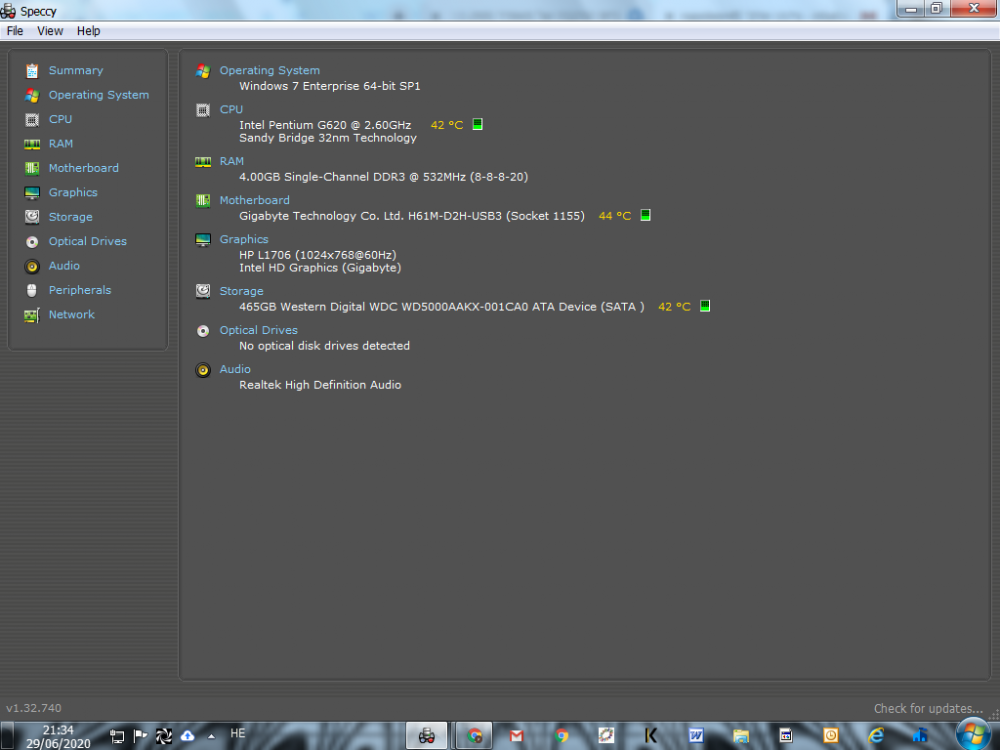Select Motherboard in the left sidebar
Screen dimensions: 1000x750
pyautogui.click(x=84, y=168)
